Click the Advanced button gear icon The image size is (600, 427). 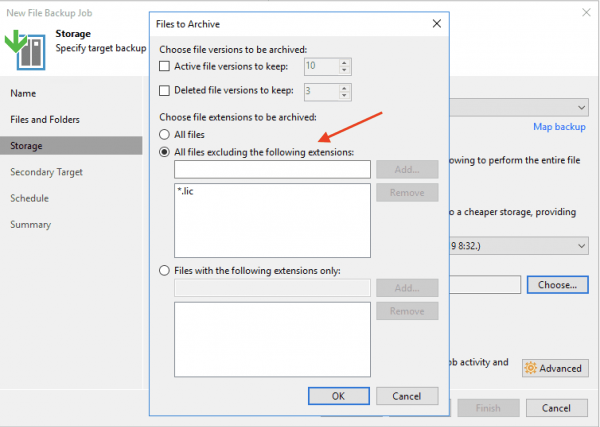529,368
